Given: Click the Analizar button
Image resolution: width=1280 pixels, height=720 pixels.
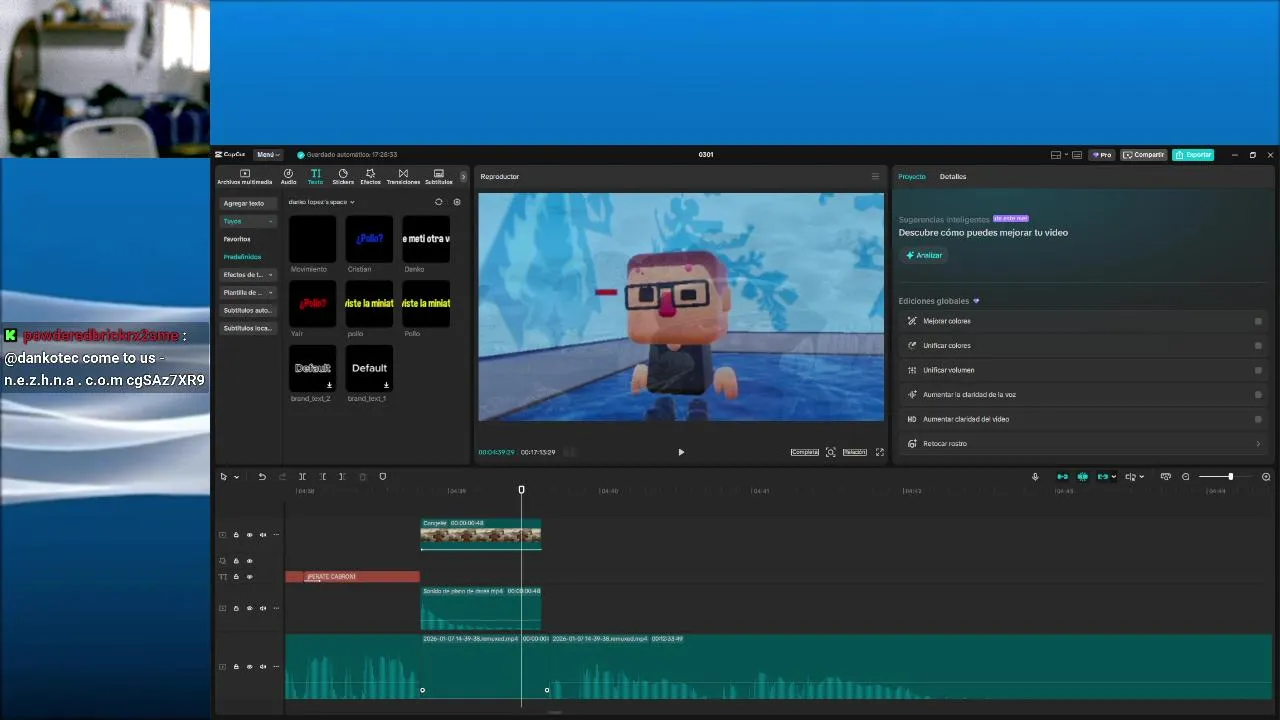Looking at the screenshot, I should 924,255.
